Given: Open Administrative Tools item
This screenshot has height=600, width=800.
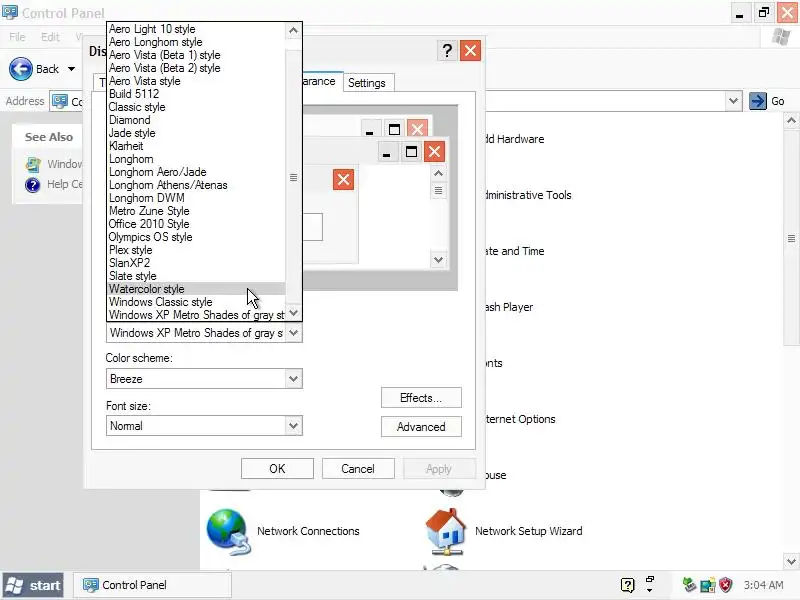Looking at the screenshot, I should [528, 195].
